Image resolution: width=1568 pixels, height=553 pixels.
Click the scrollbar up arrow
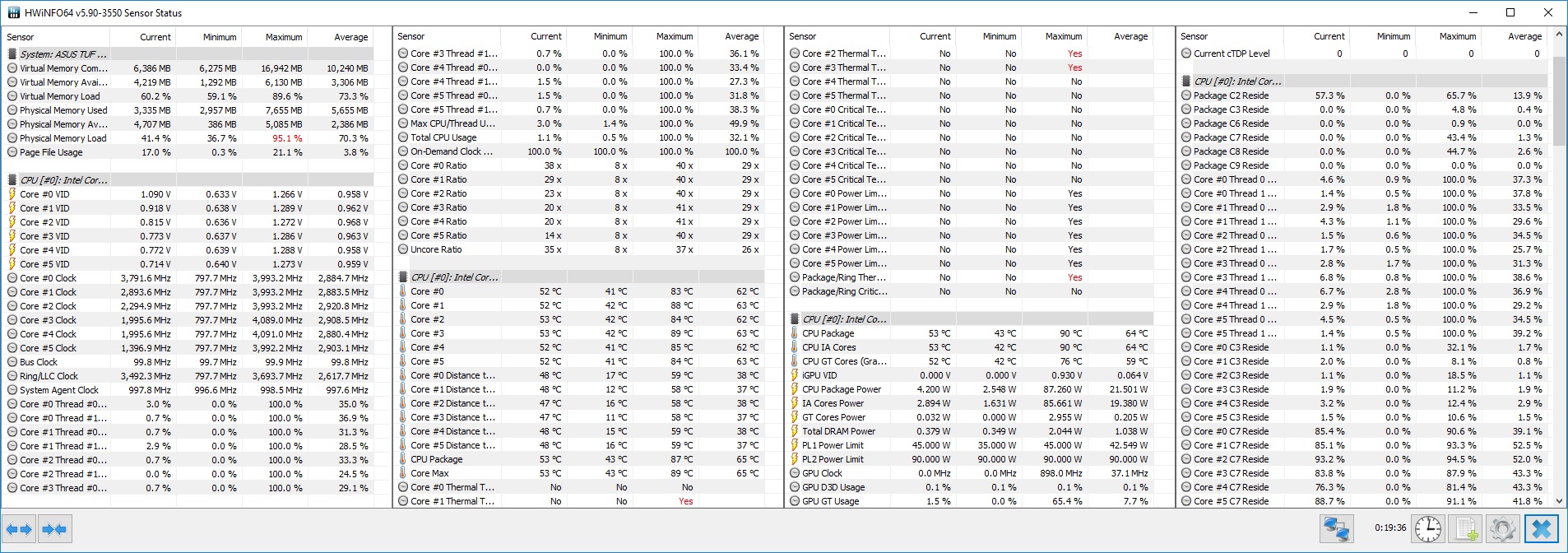[1559, 35]
